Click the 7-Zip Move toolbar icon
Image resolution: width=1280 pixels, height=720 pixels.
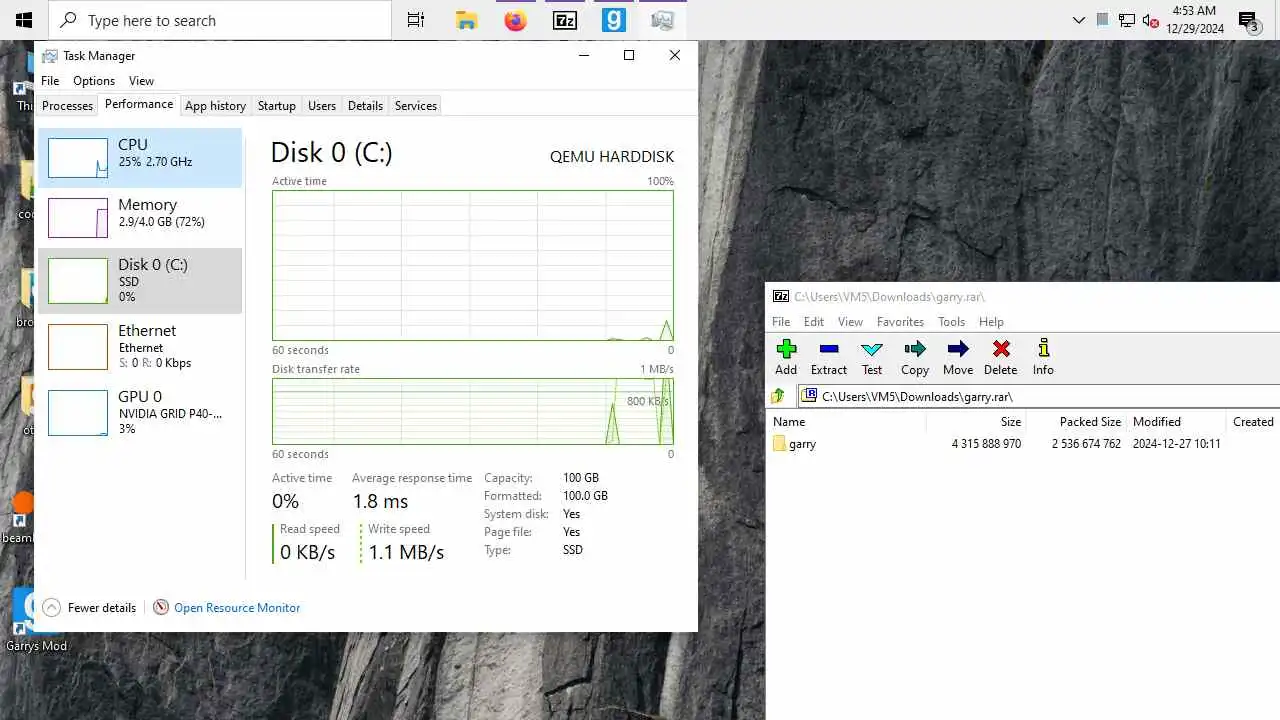point(958,349)
